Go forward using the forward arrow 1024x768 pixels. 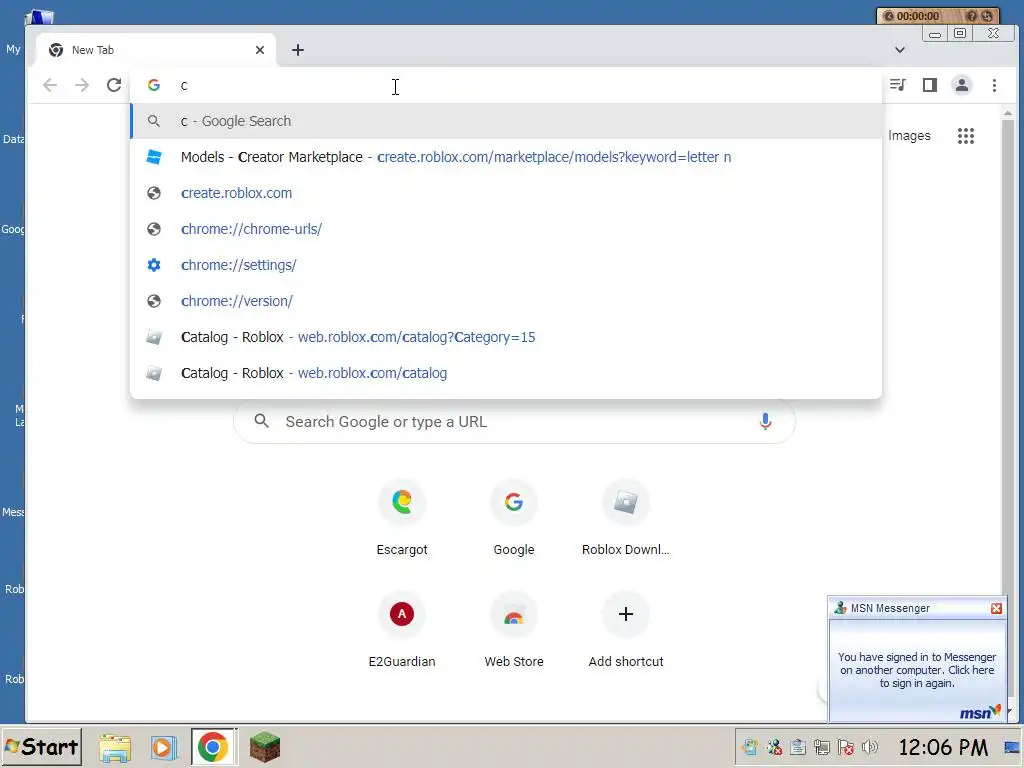click(82, 85)
